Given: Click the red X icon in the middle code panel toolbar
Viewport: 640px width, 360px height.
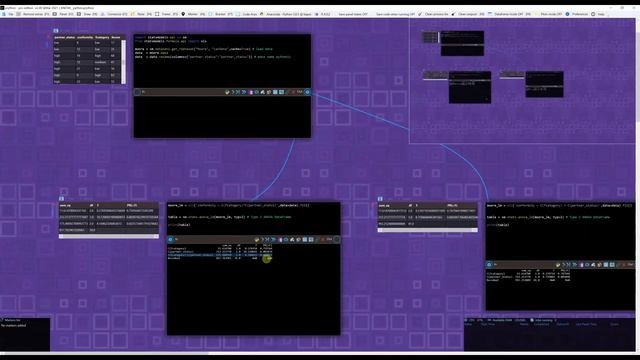Looking at the screenshot, I should pos(322,240).
